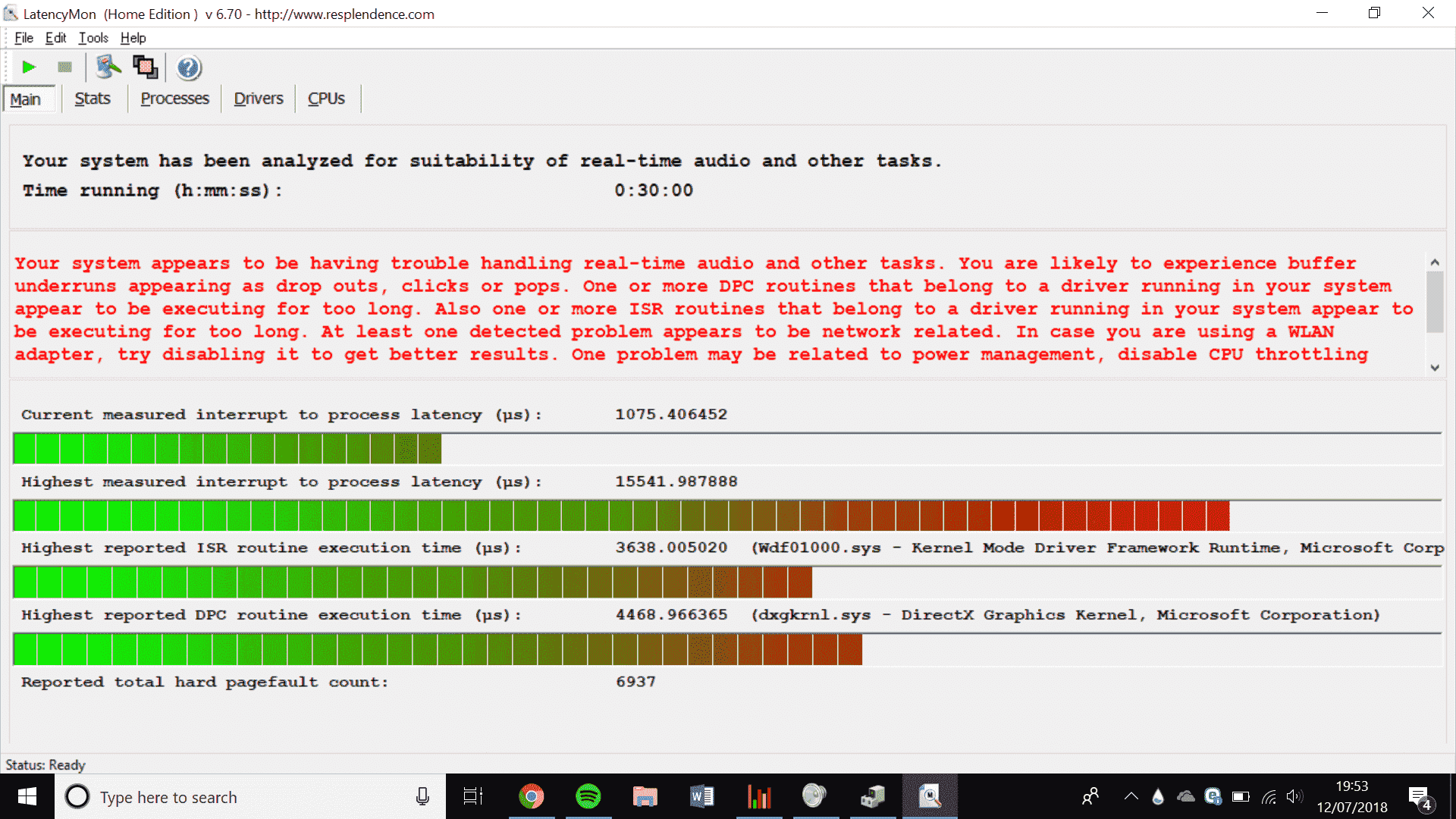Viewport: 1456px width, 819px height.
Task: Click the ISR time value 3638.005020
Action: pos(671,548)
